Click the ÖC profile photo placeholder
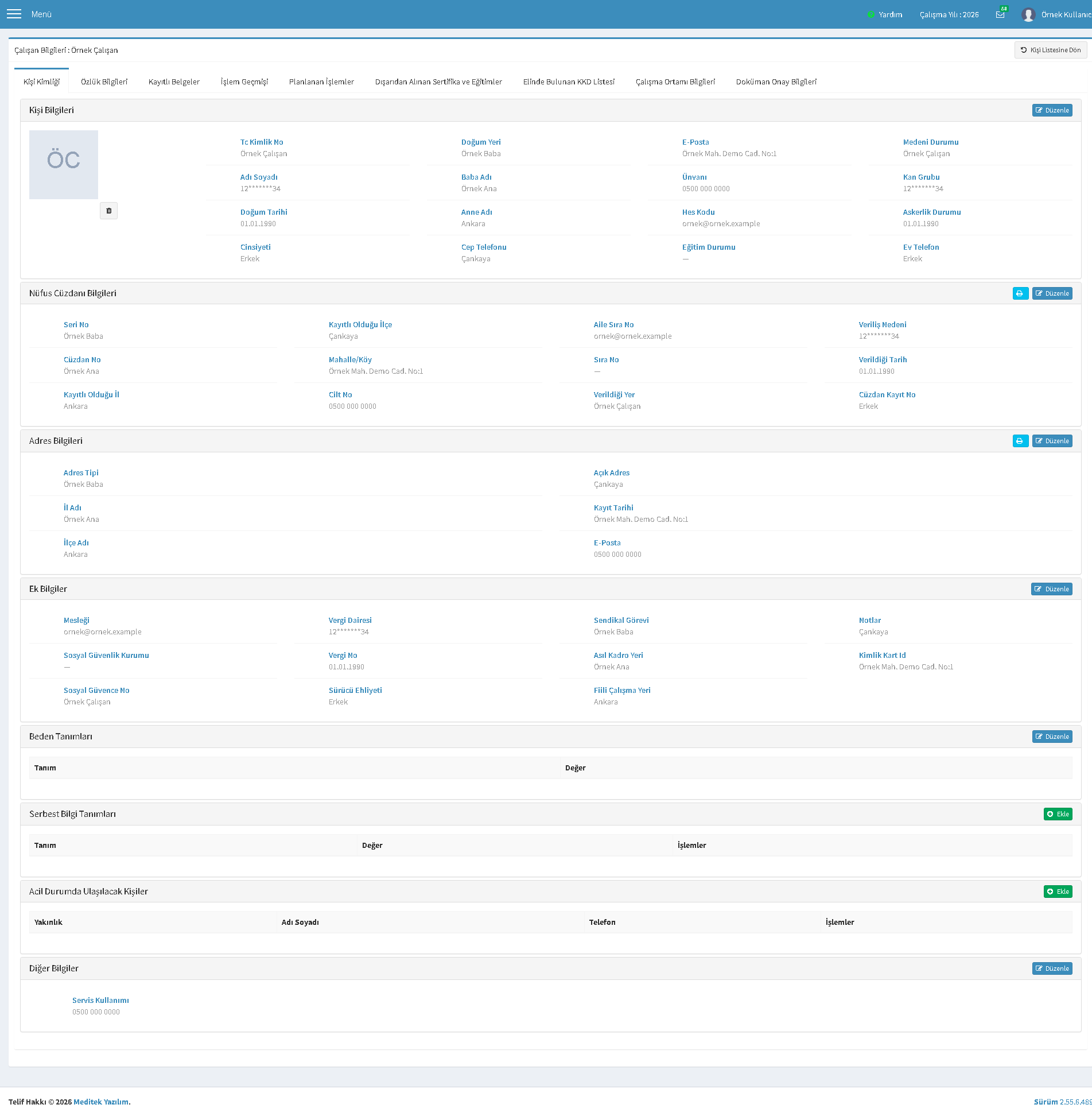 pyautogui.click(x=64, y=165)
